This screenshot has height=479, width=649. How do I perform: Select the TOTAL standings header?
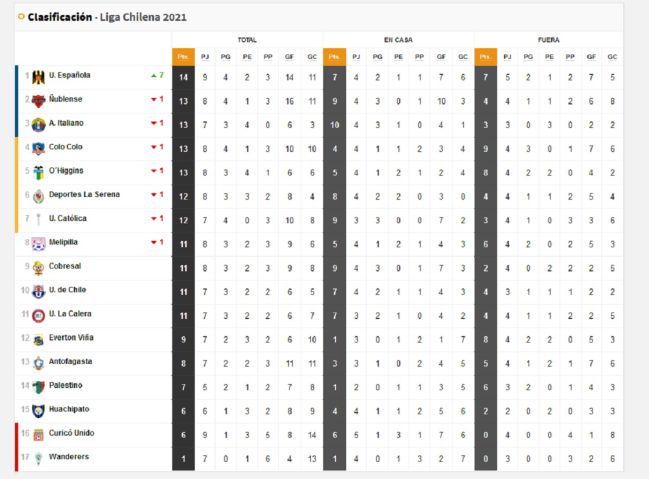click(x=247, y=40)
